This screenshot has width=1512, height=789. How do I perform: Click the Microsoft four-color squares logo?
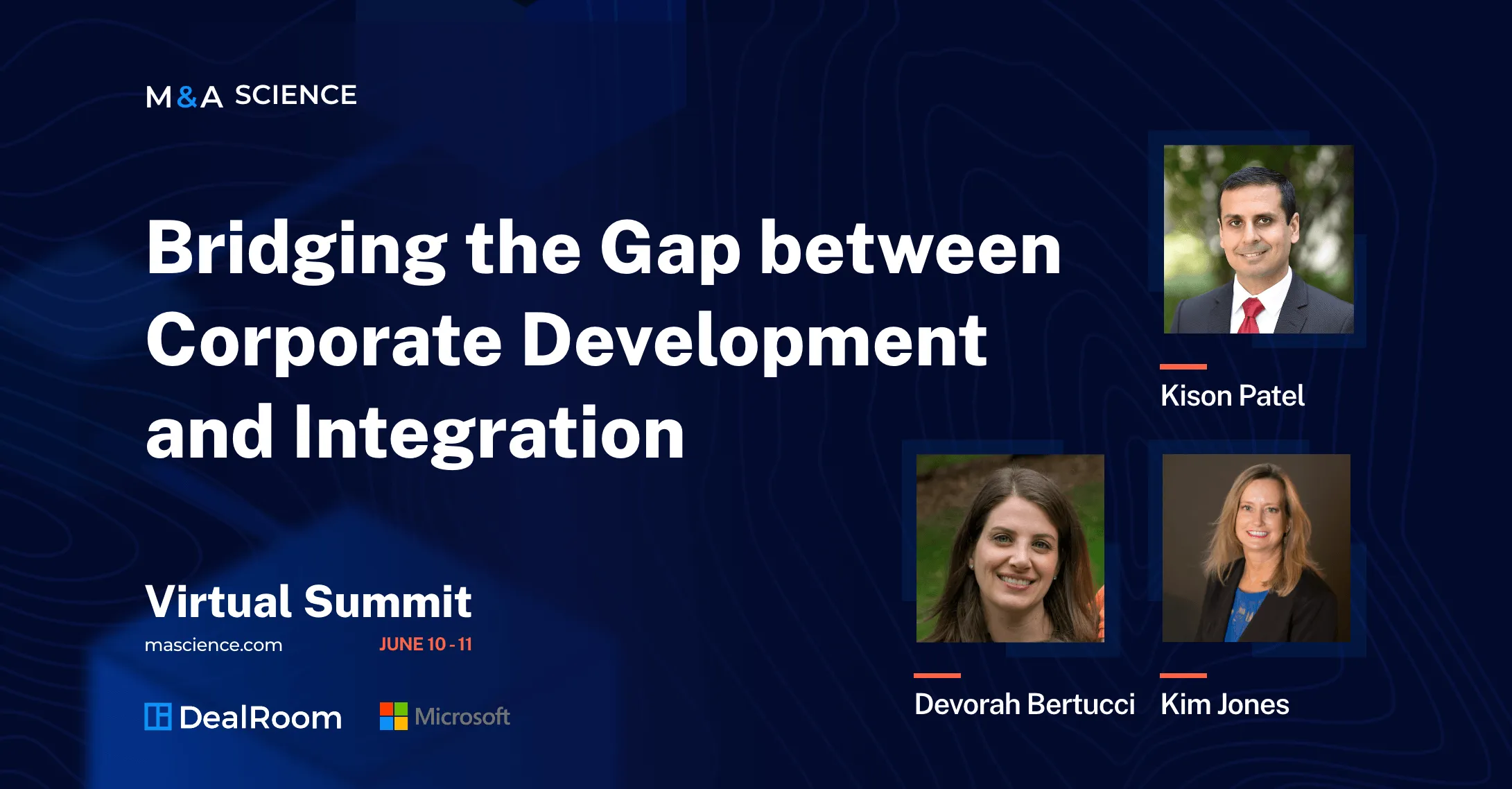tap(394, 716)
